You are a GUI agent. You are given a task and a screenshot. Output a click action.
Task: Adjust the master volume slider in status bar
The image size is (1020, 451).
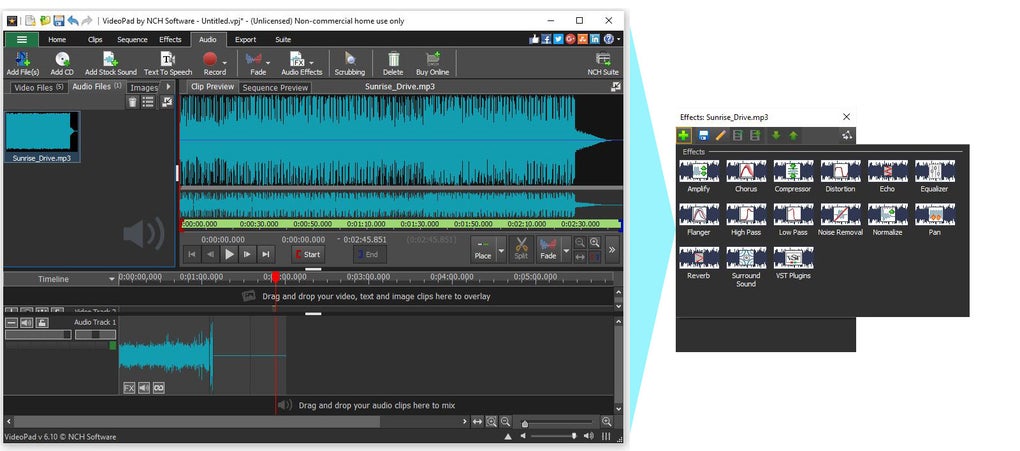[555, 436]
